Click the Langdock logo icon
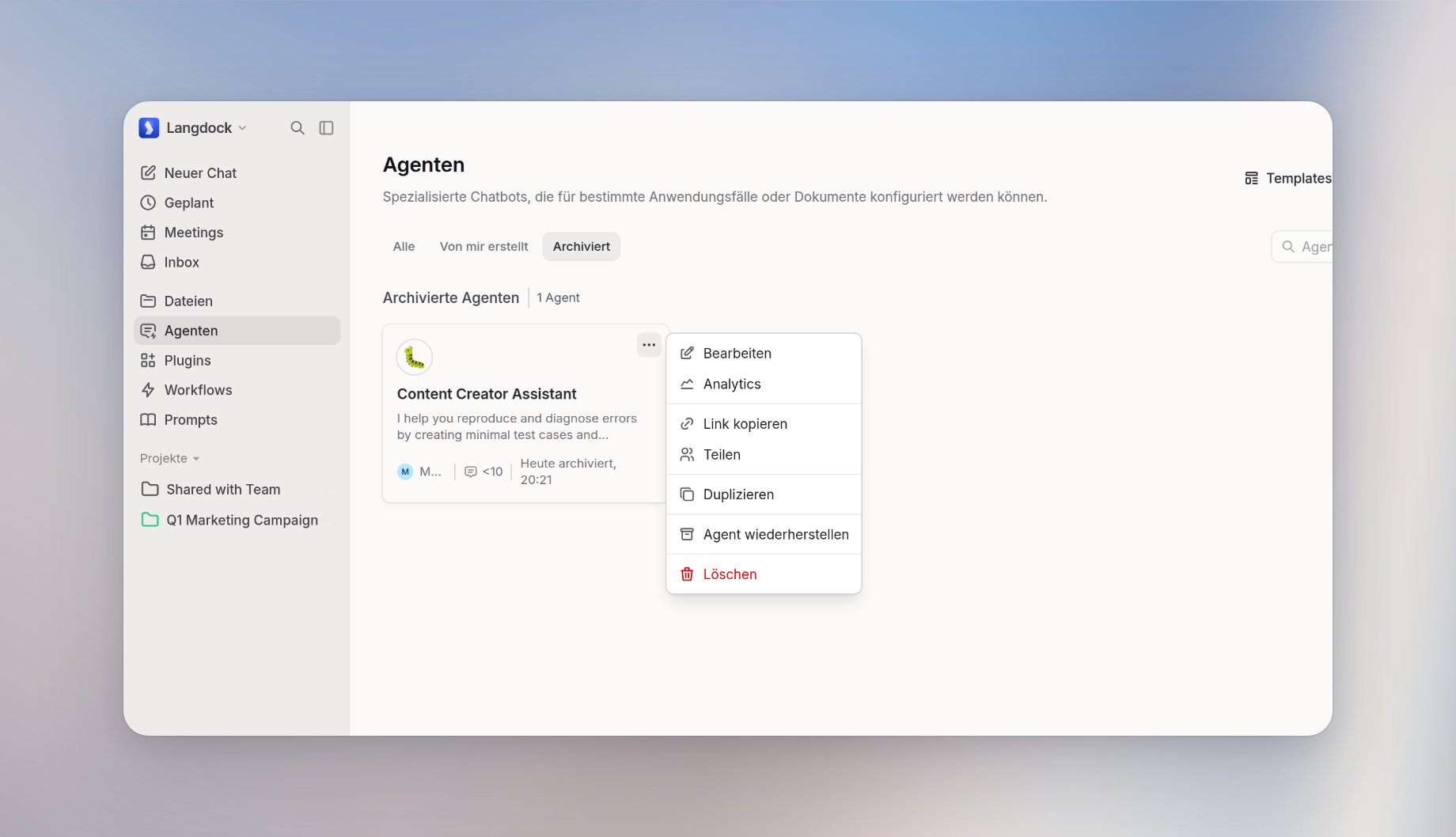 [149, 128]
